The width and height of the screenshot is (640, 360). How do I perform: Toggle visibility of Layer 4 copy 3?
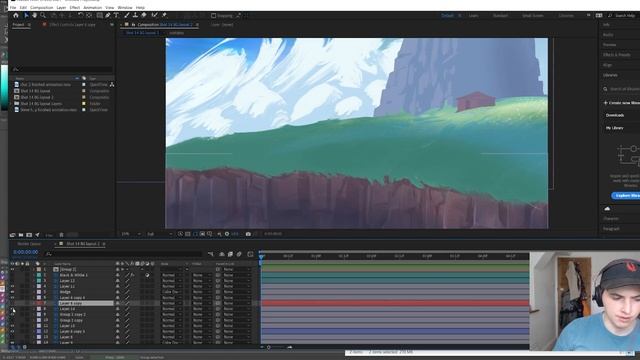pyautogui.click(x=12, y=331)
